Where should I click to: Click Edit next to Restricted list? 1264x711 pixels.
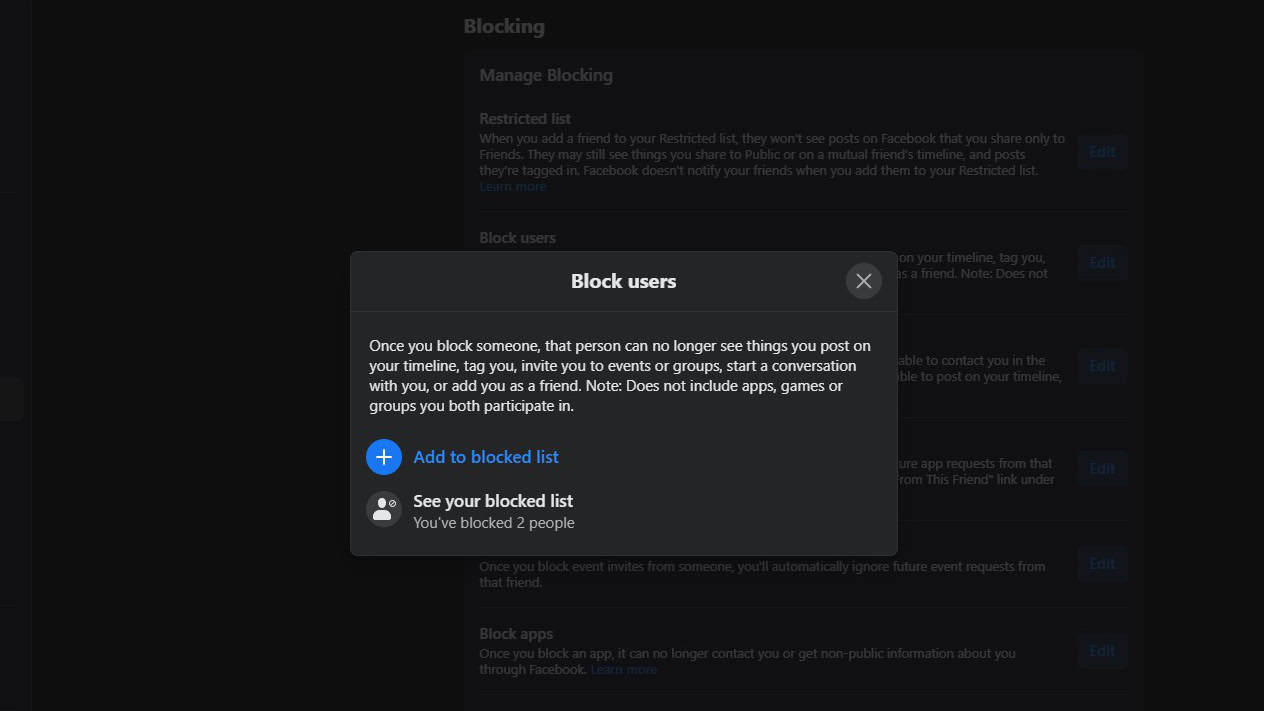1102,152
